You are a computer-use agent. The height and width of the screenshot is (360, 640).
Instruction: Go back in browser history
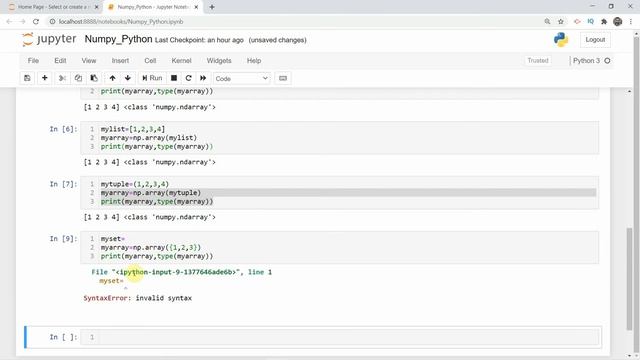click(9, 22)
